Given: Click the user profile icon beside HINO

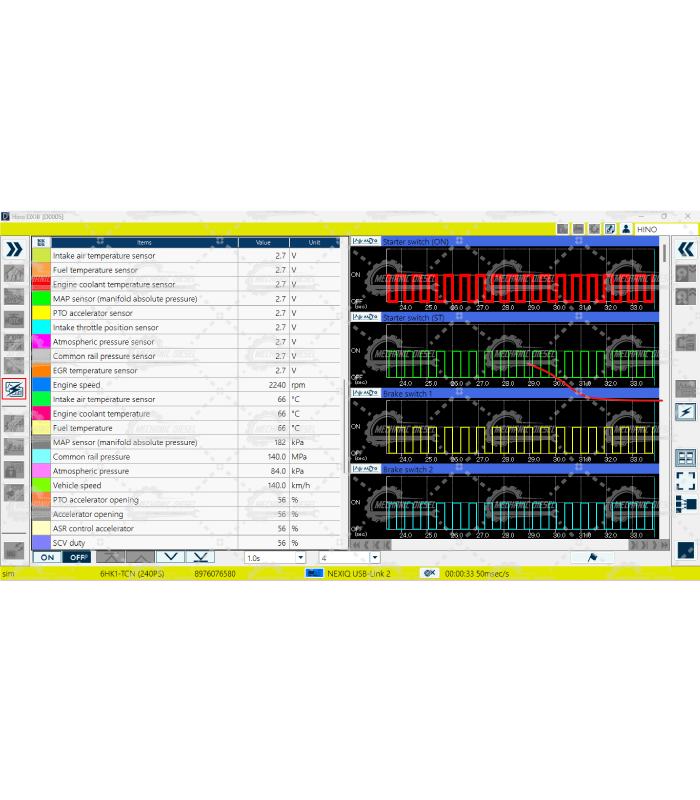Looking at the screenshot, I should point(626,229).
